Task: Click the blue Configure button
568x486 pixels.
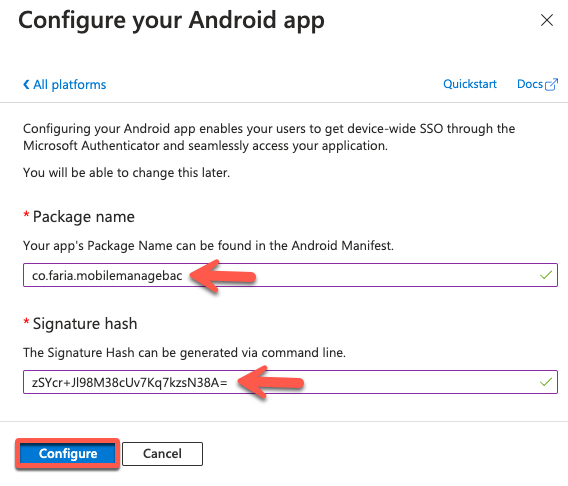Action: click(x=68, y=453)
